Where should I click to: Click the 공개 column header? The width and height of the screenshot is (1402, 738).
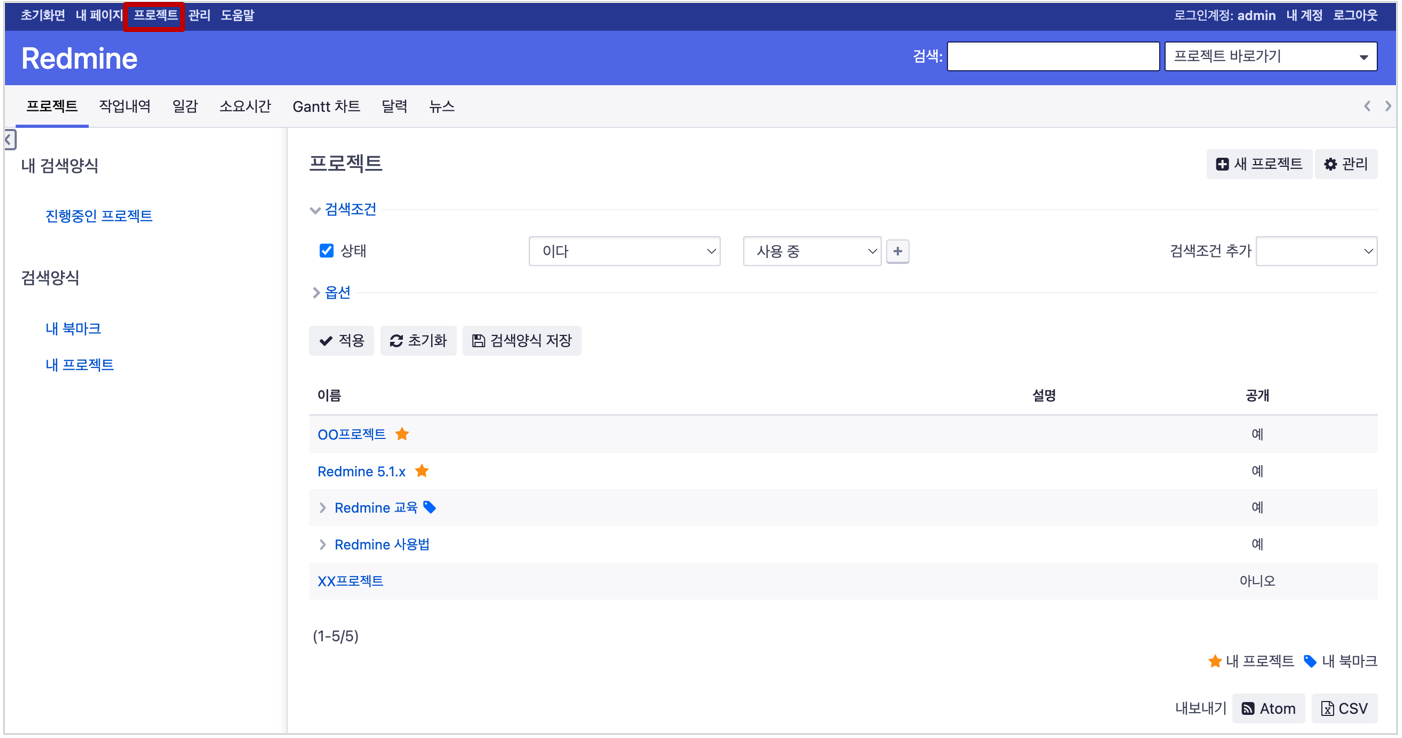[1257, 396]
